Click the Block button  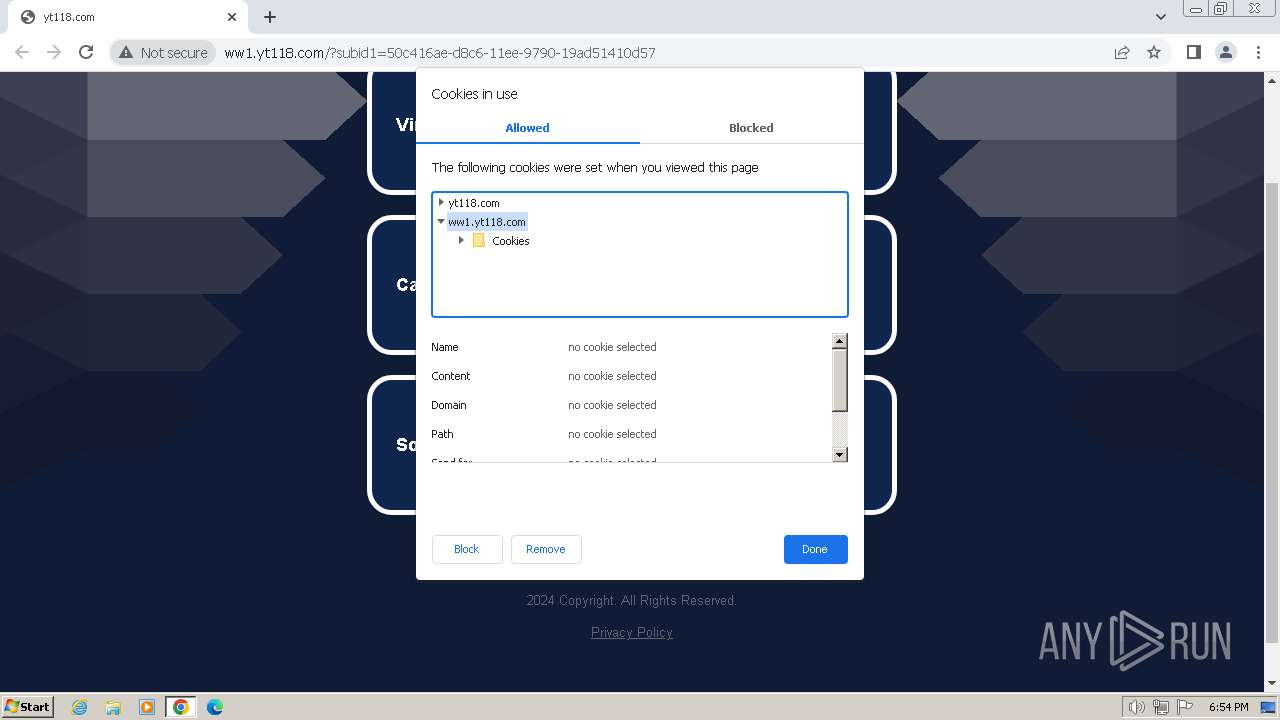coord(467,549)
